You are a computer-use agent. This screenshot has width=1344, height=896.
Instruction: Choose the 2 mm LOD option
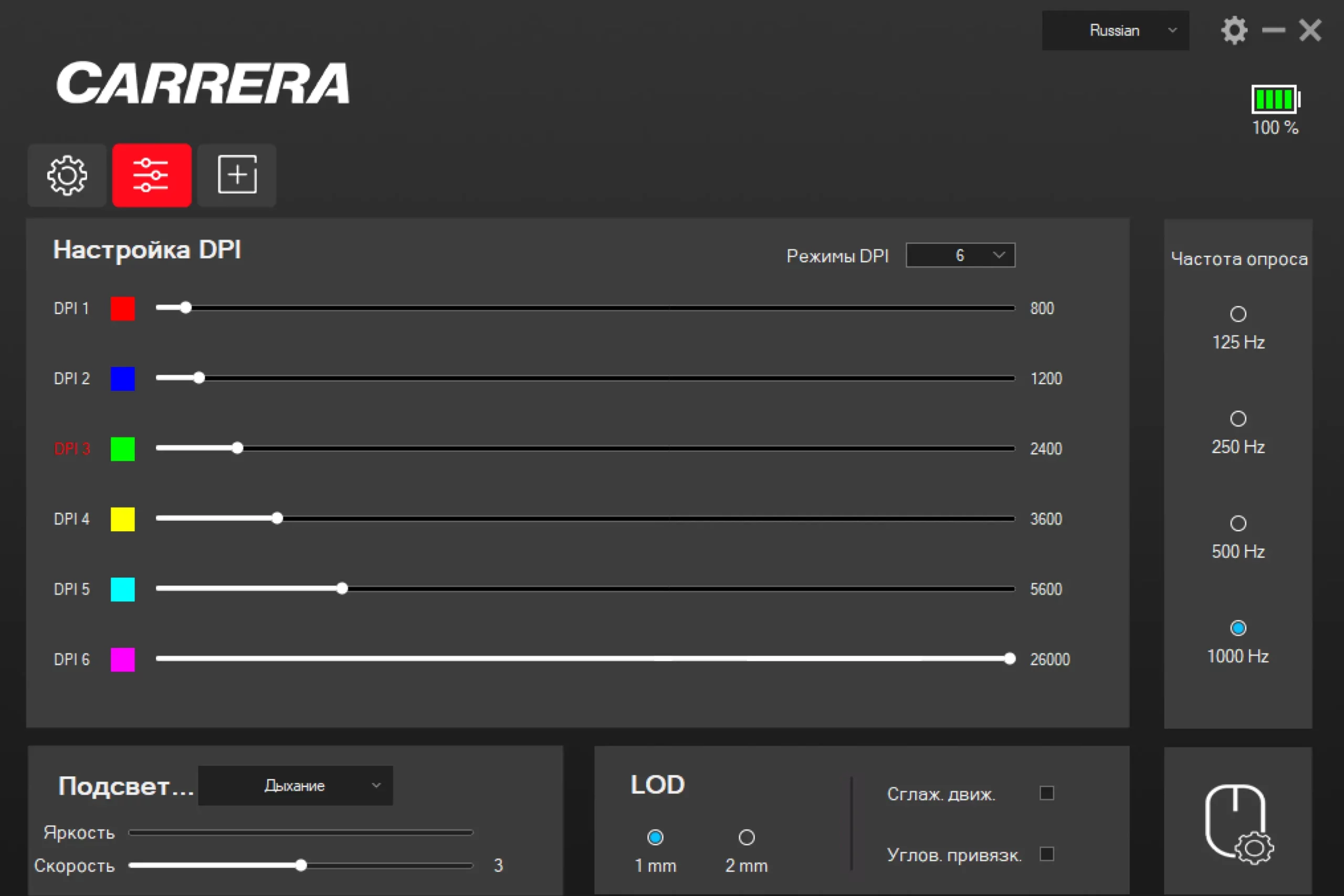click(746, 838)
